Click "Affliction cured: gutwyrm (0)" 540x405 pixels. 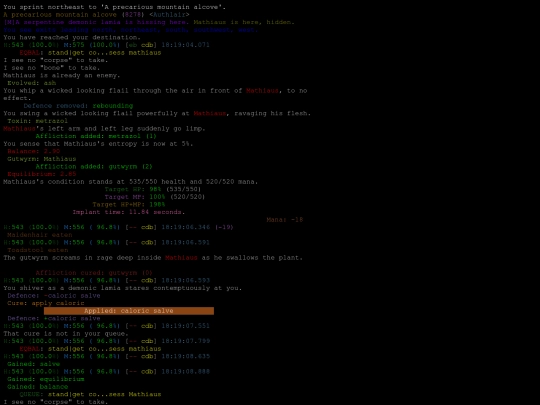94,272
